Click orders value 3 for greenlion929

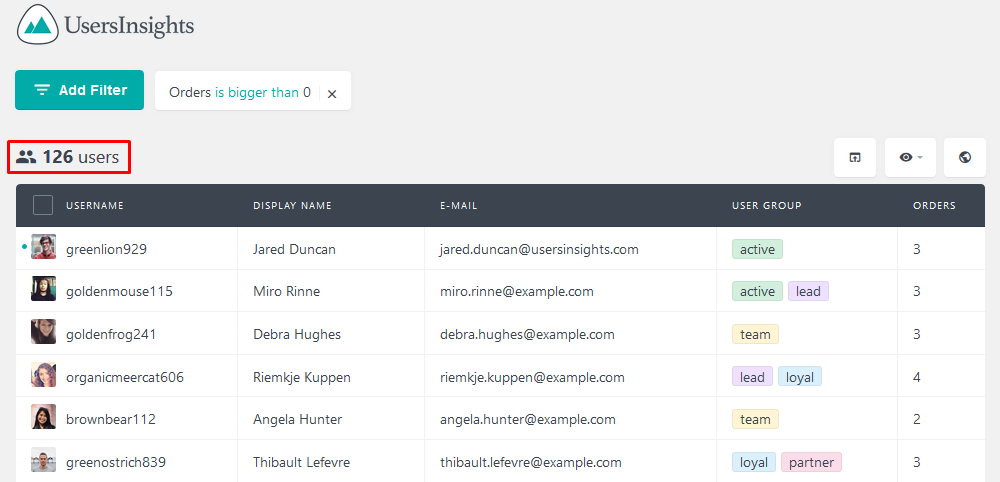click(x=916, y=249)
